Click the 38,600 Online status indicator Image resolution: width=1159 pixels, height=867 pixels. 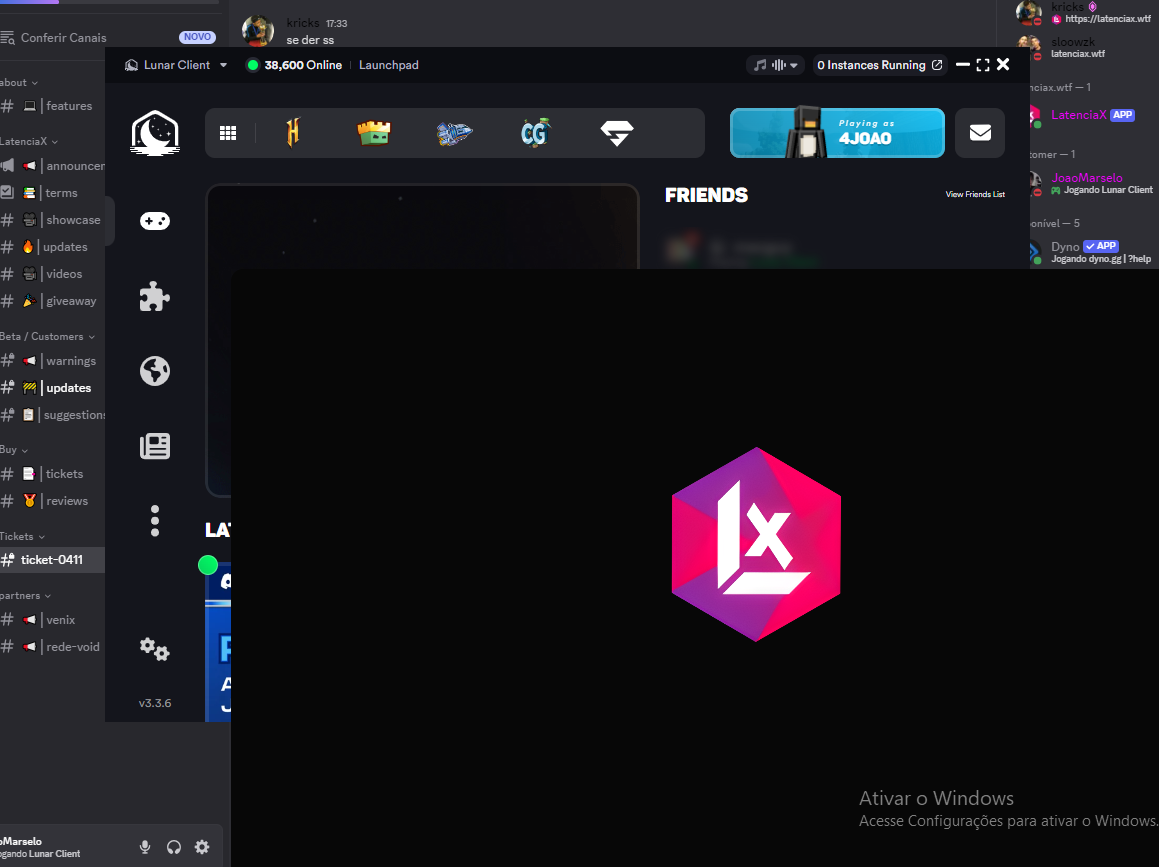[294, 65]
